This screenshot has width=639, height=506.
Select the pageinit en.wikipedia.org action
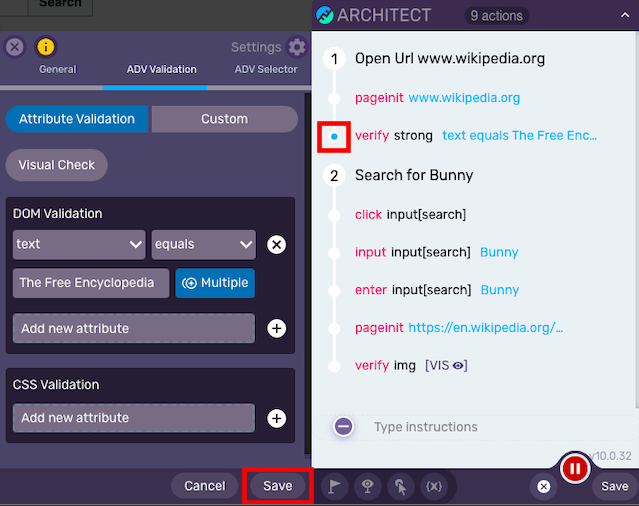(x=459, y=328)
